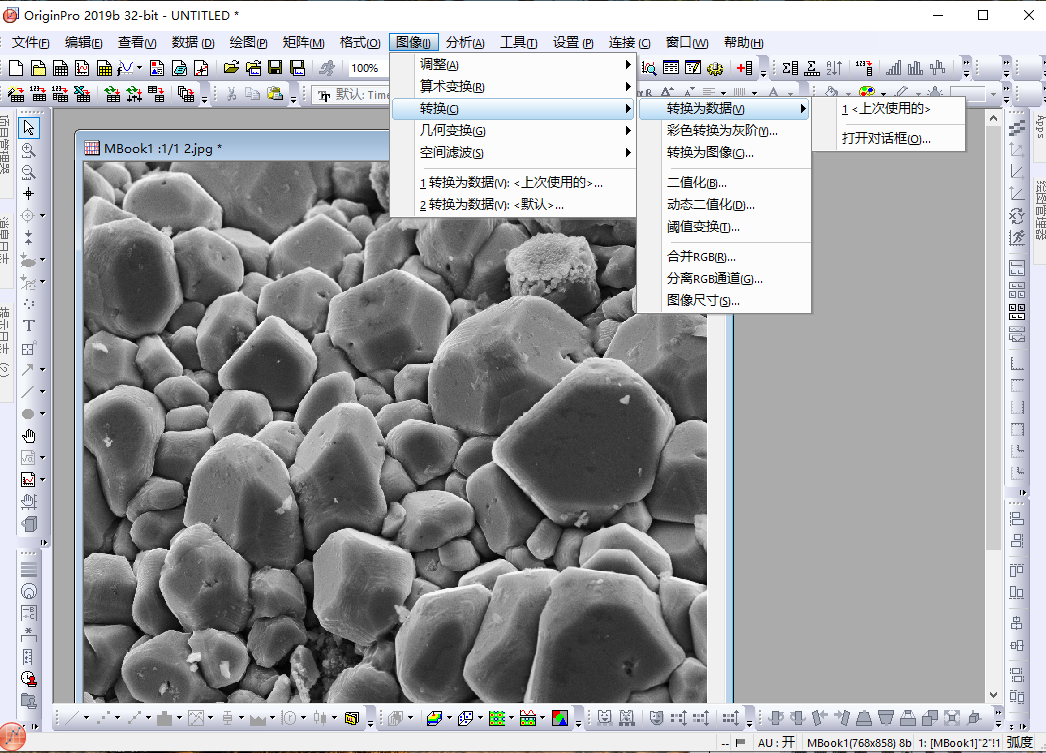Click the Save project floppy icon
Viewport: 1046px width, 753px height.
[x=275, y=68]
